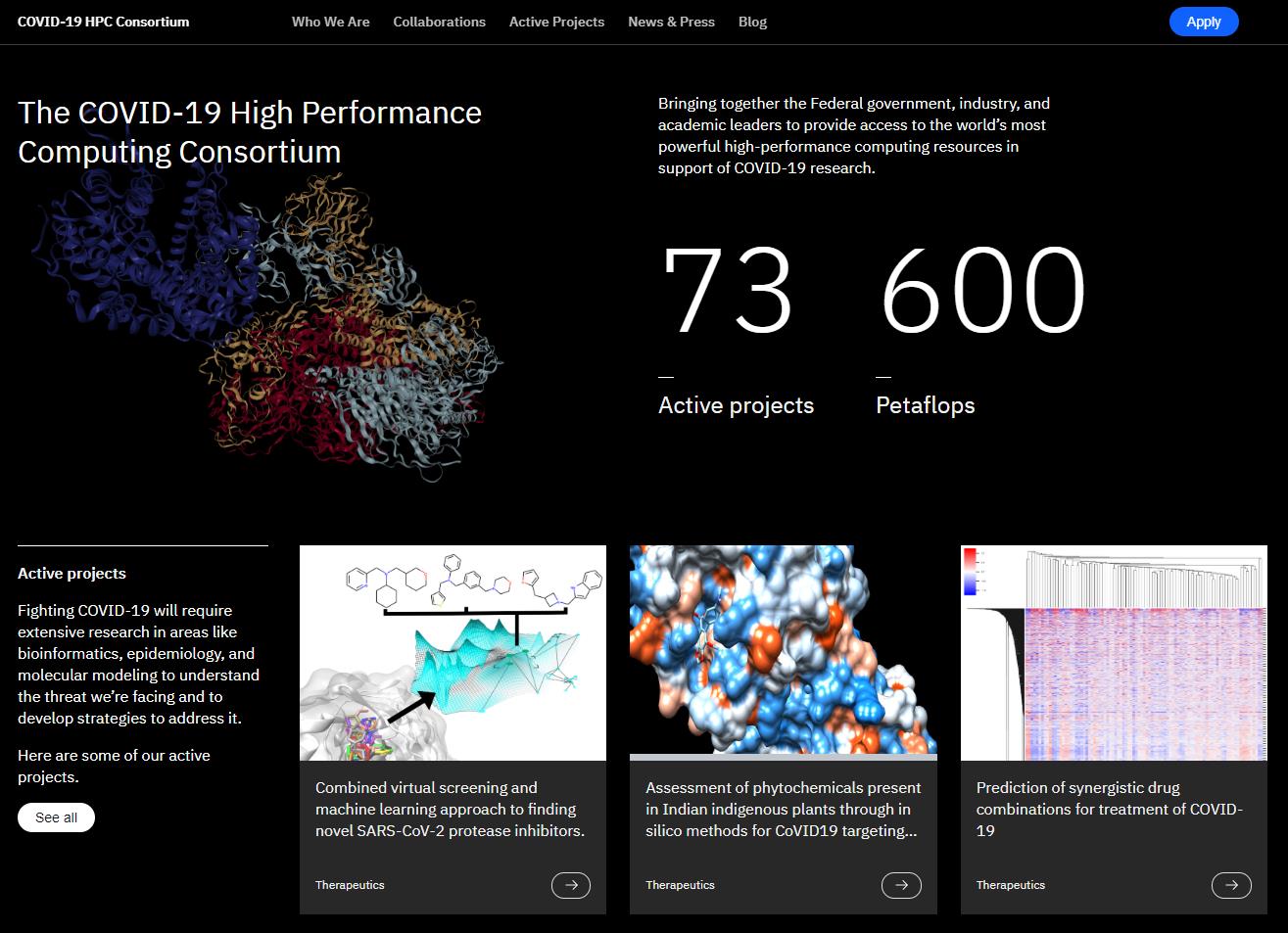Viewport: 1288px width, 933px height.
Task: Open the heatmap dendrogram thumbnail
Action: [x=1114, y=653]
